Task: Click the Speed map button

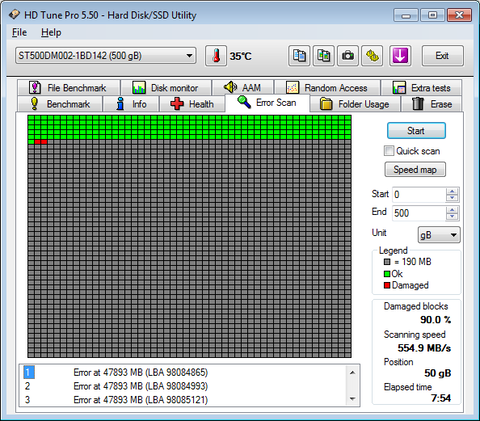Action: point(415,170)
